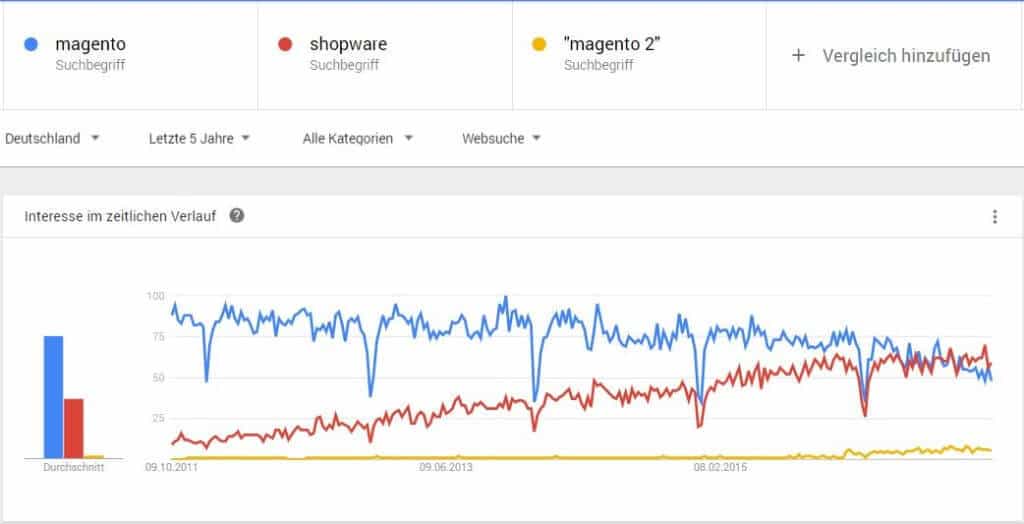The height and width of the screenshot is (524, 1024).
Task: Open the three-dot chart options menu
Action: tap(994, 217)
